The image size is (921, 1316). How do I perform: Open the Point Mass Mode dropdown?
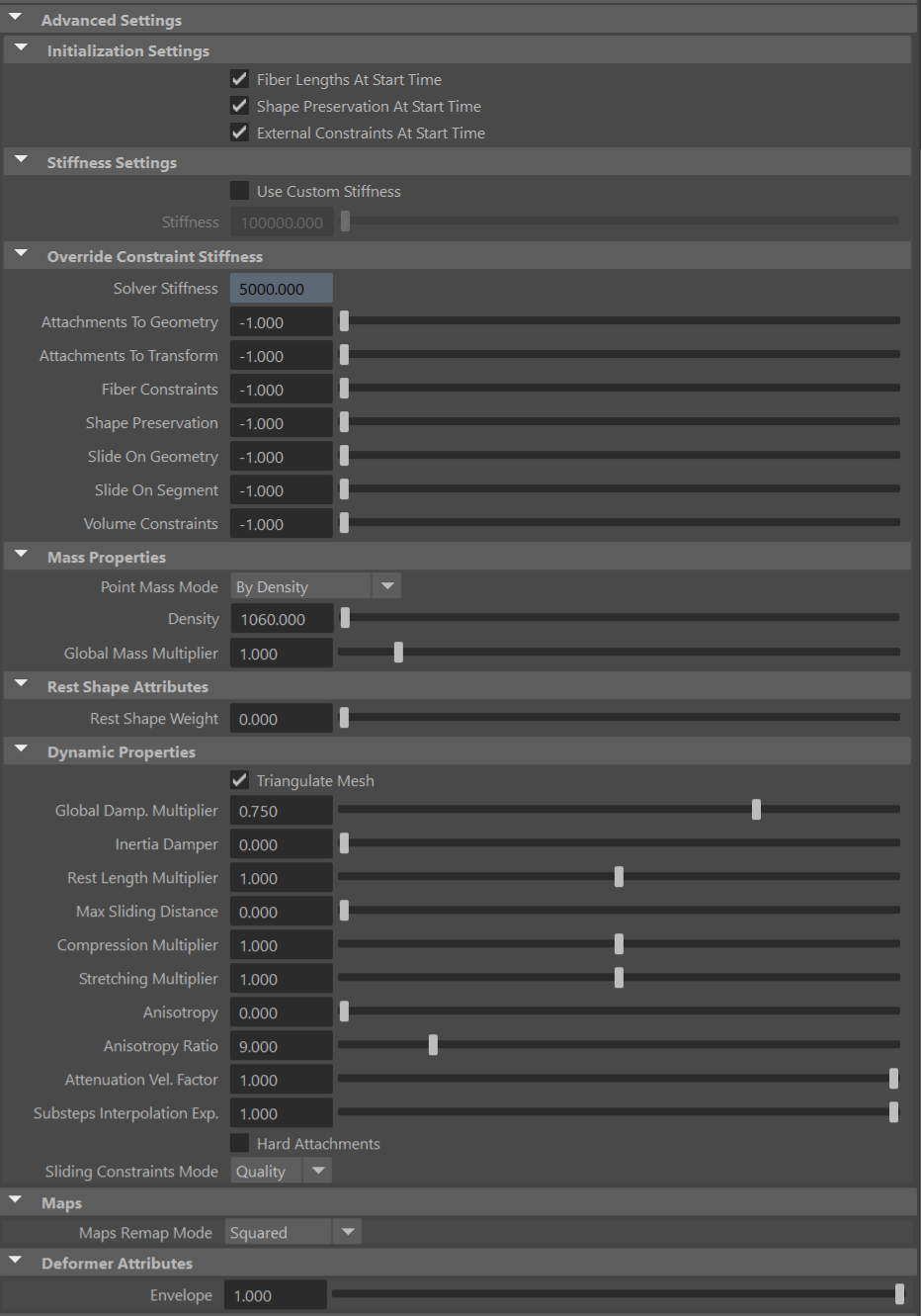(x=387, y=585)
